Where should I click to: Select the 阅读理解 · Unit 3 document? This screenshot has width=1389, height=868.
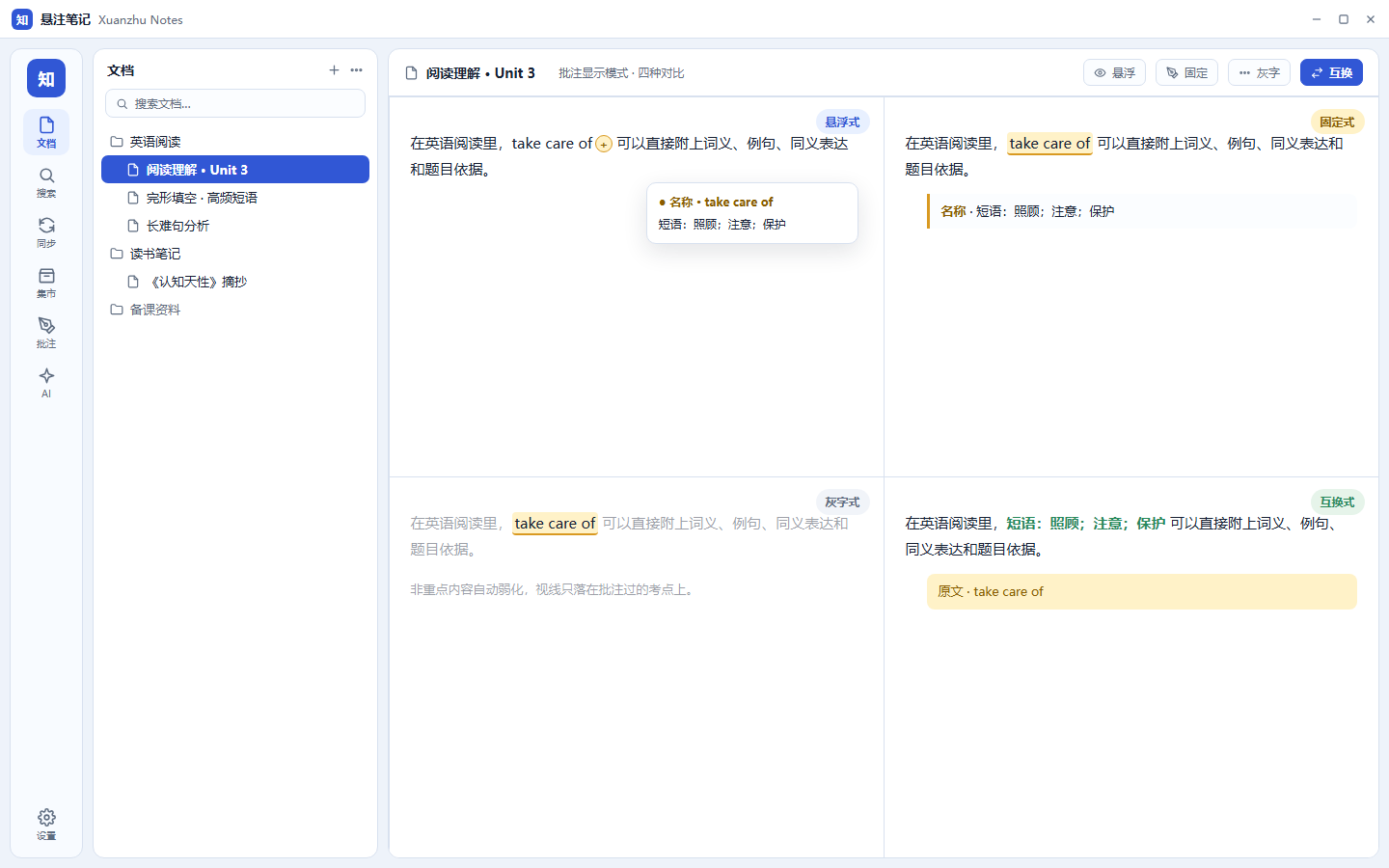235,170
